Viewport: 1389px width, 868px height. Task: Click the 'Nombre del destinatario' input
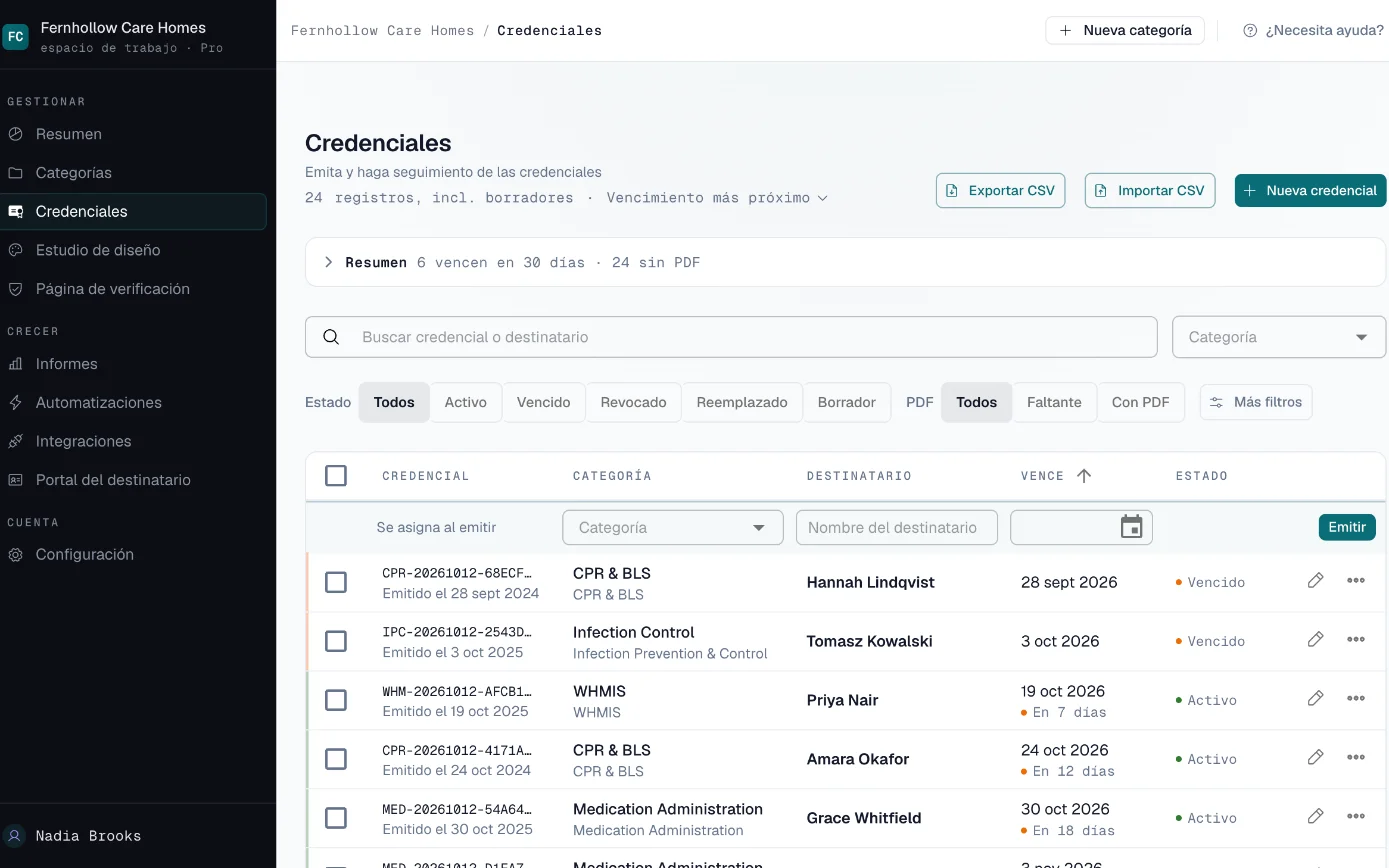coord(897,527)
